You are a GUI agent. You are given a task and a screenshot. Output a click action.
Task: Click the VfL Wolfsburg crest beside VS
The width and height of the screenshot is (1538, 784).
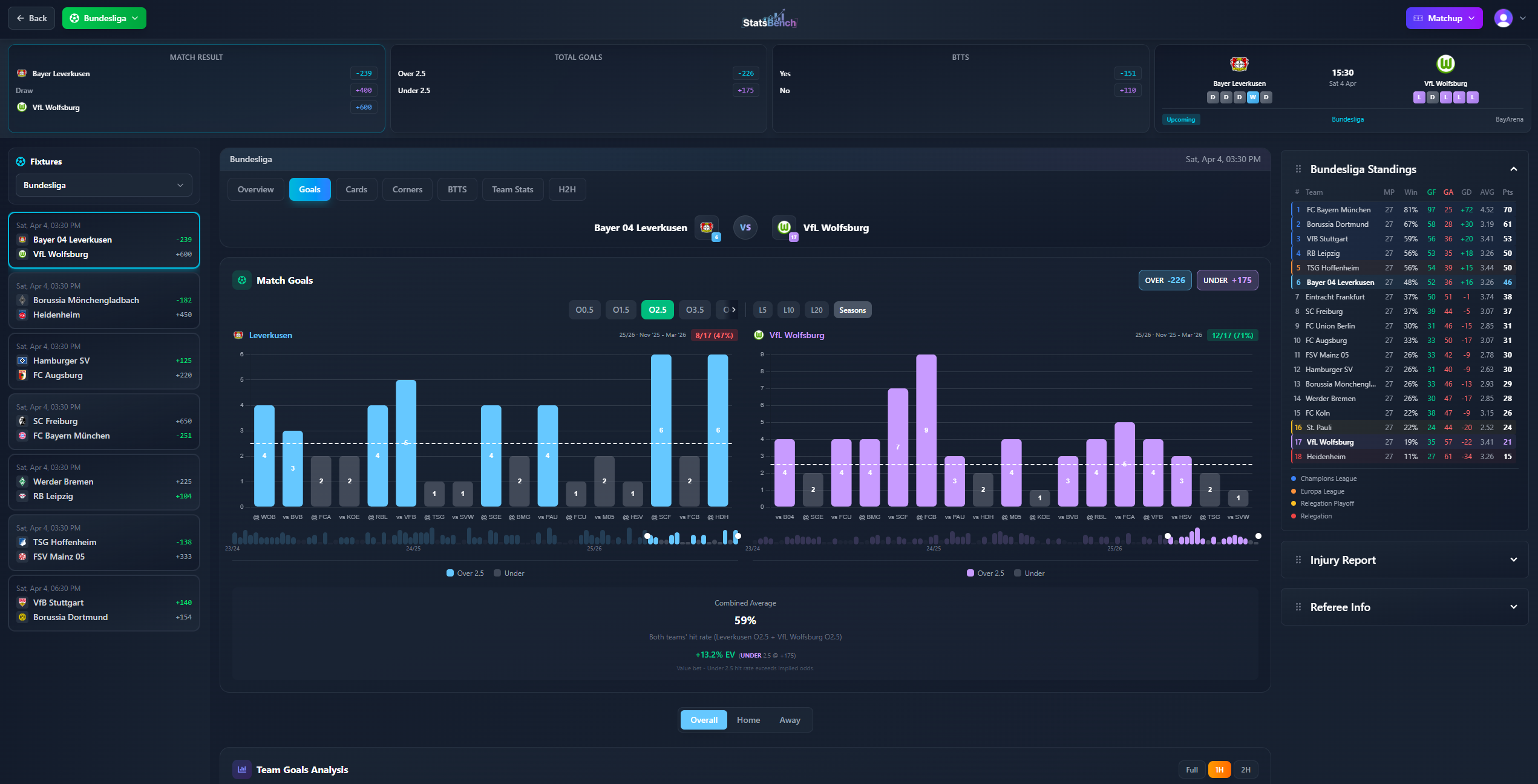coord(784,227)
